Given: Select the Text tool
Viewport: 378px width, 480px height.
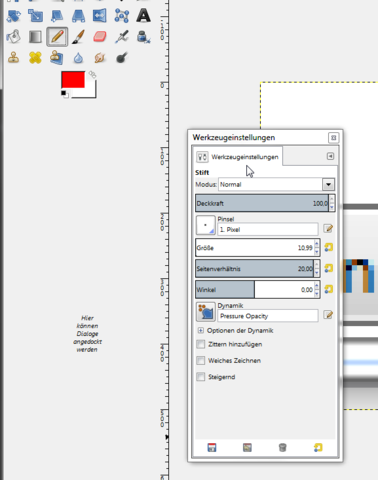Looking at the screenshot, I should pyautogui.click(x=143, y=15).
